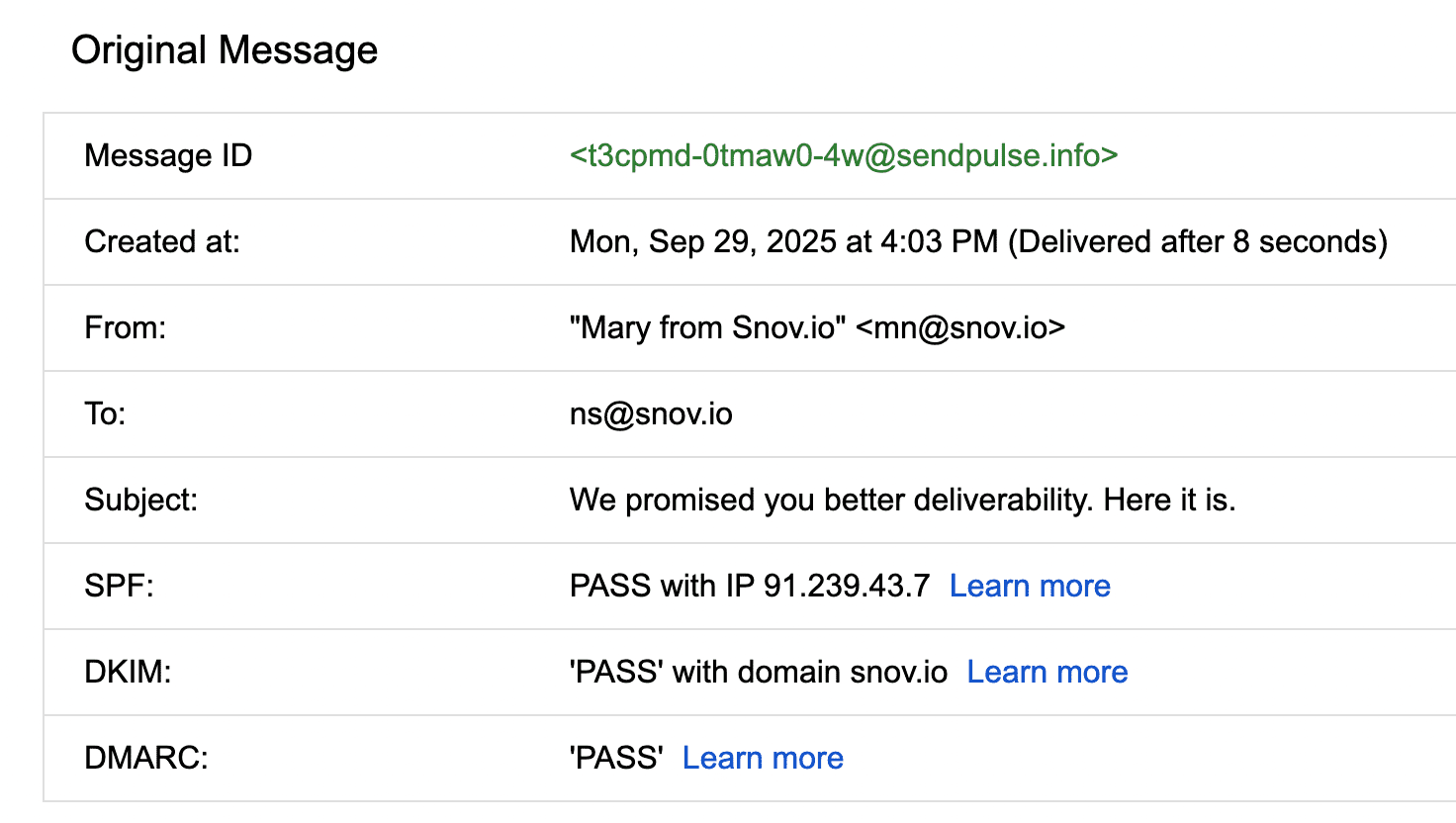Click the subject text about better deliverability
Image resolution: width=1456 pixels, height=823 pixels.
(902, 500)
